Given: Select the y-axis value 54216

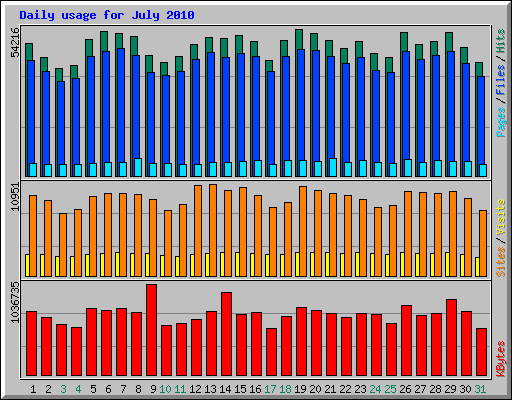Looking at the screenshot, I should pyautogui.click(x=15, y=42).
